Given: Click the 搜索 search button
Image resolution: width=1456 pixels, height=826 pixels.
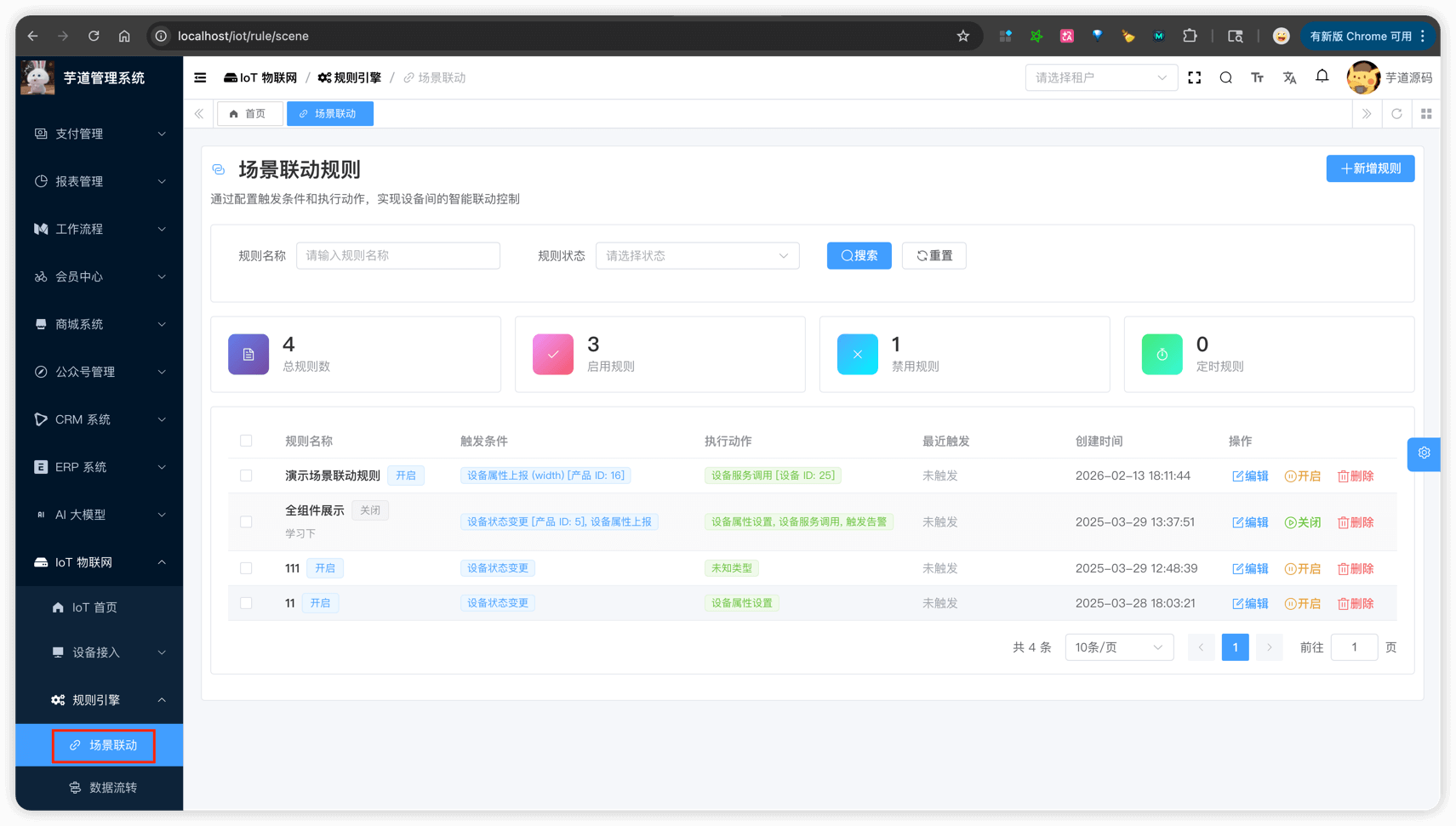Looking at the screenshot, I should click(x=859, y=255).
